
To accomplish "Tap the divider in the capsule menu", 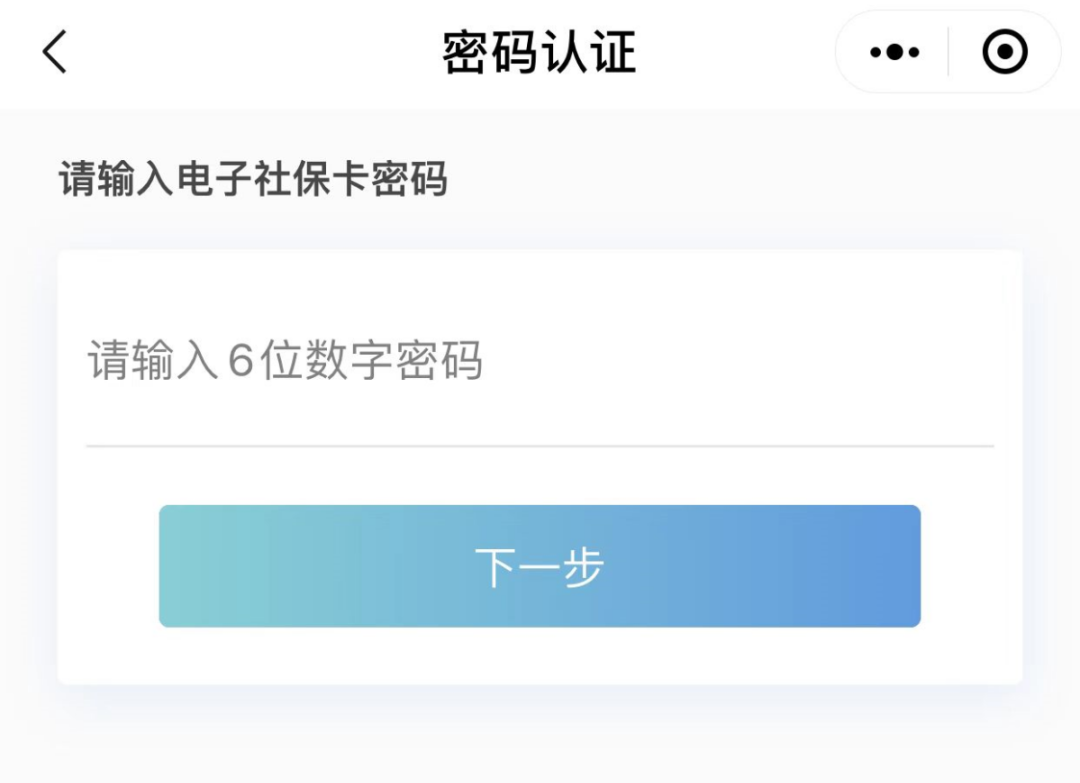I will [948, 52].
